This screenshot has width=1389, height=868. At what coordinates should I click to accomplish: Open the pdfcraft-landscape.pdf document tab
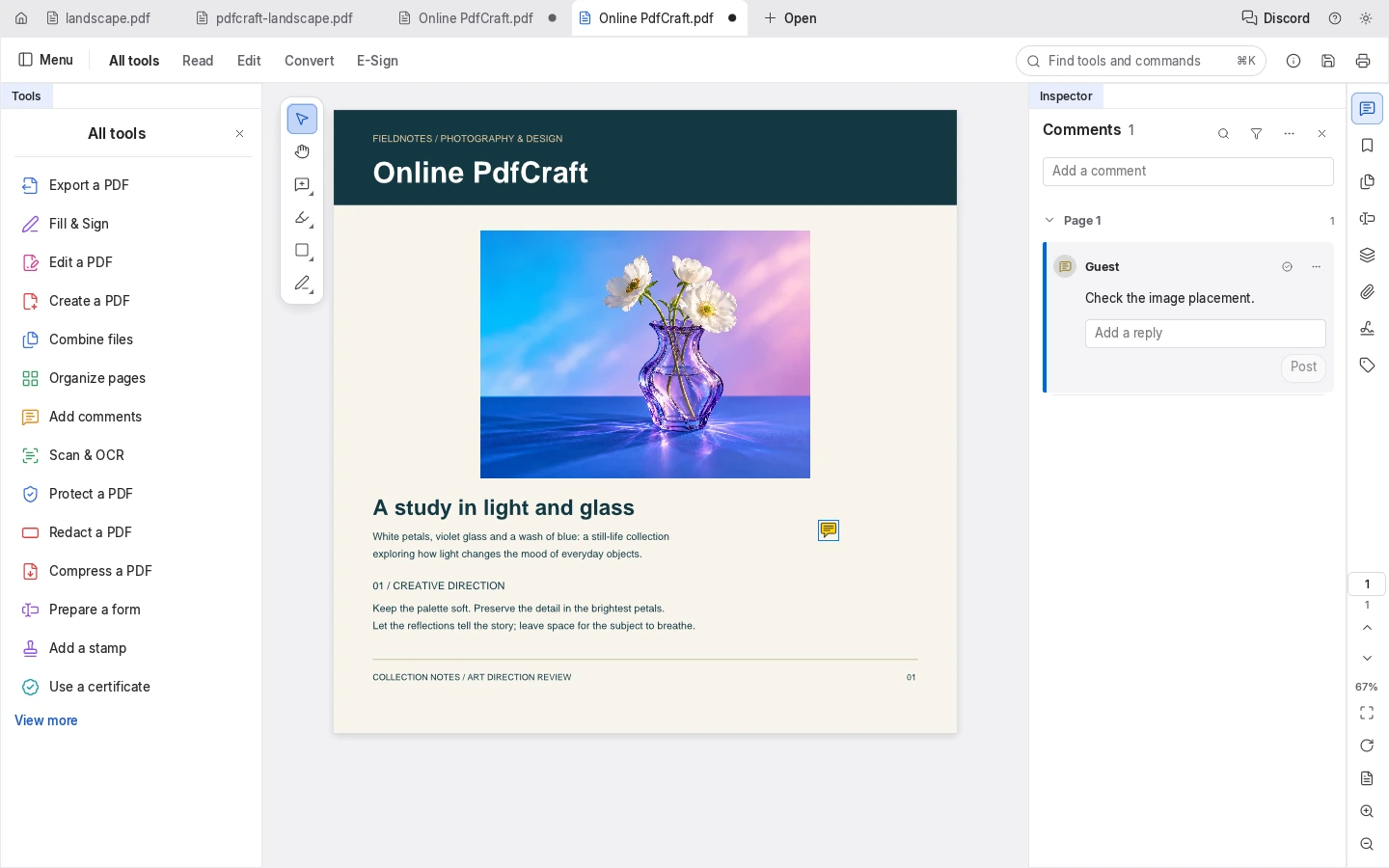(x=275, y=18)
